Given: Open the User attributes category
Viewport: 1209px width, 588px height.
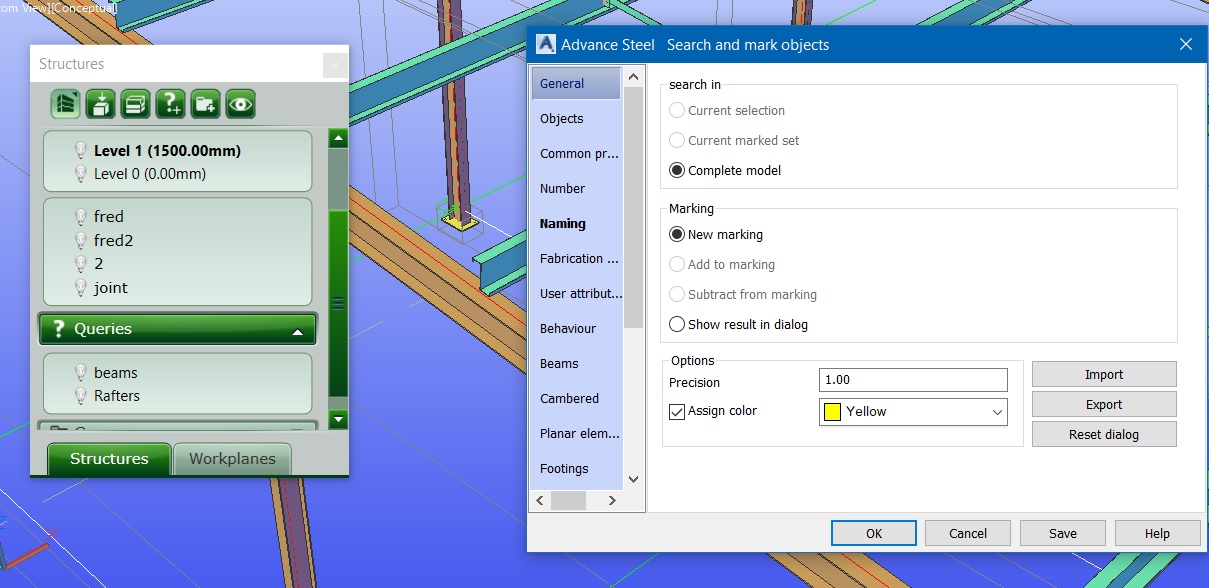Looking at the screenshot, I should coord(576,293).
